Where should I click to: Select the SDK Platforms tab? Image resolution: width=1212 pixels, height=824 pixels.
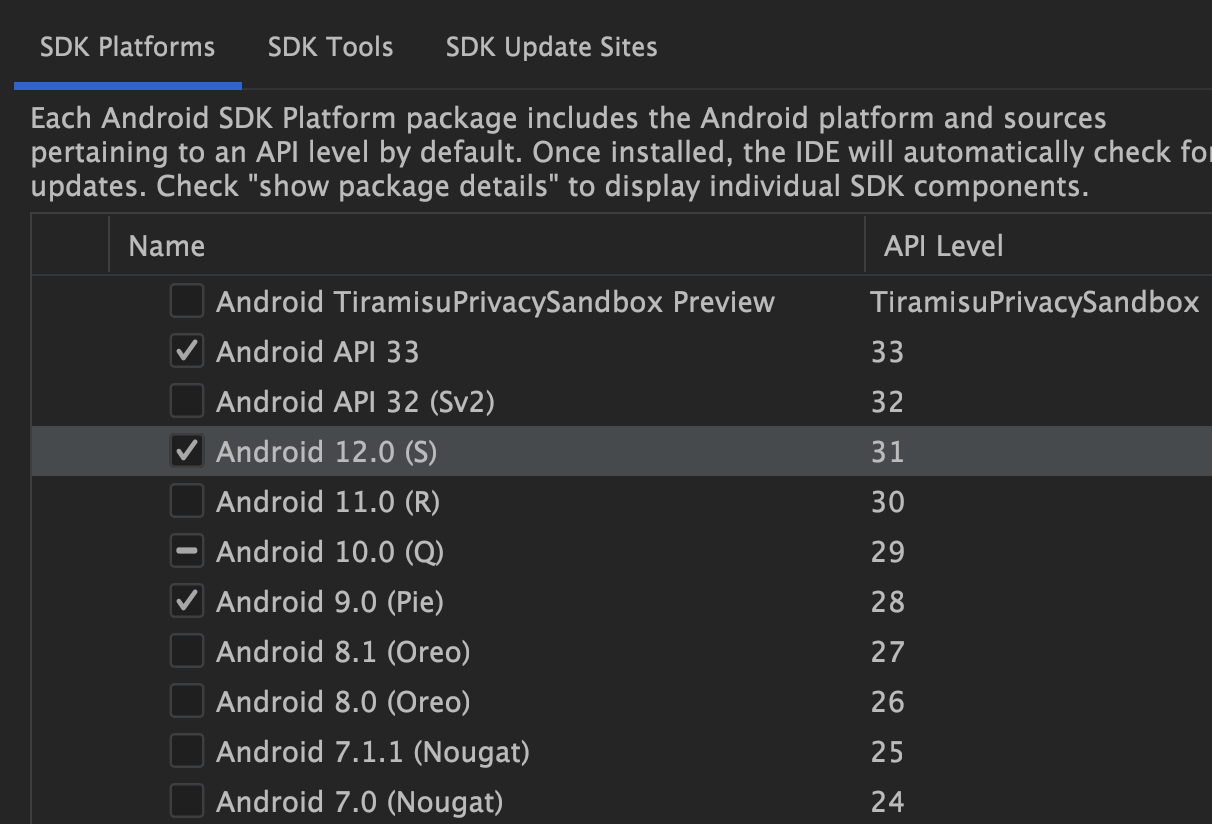[127, 47]
